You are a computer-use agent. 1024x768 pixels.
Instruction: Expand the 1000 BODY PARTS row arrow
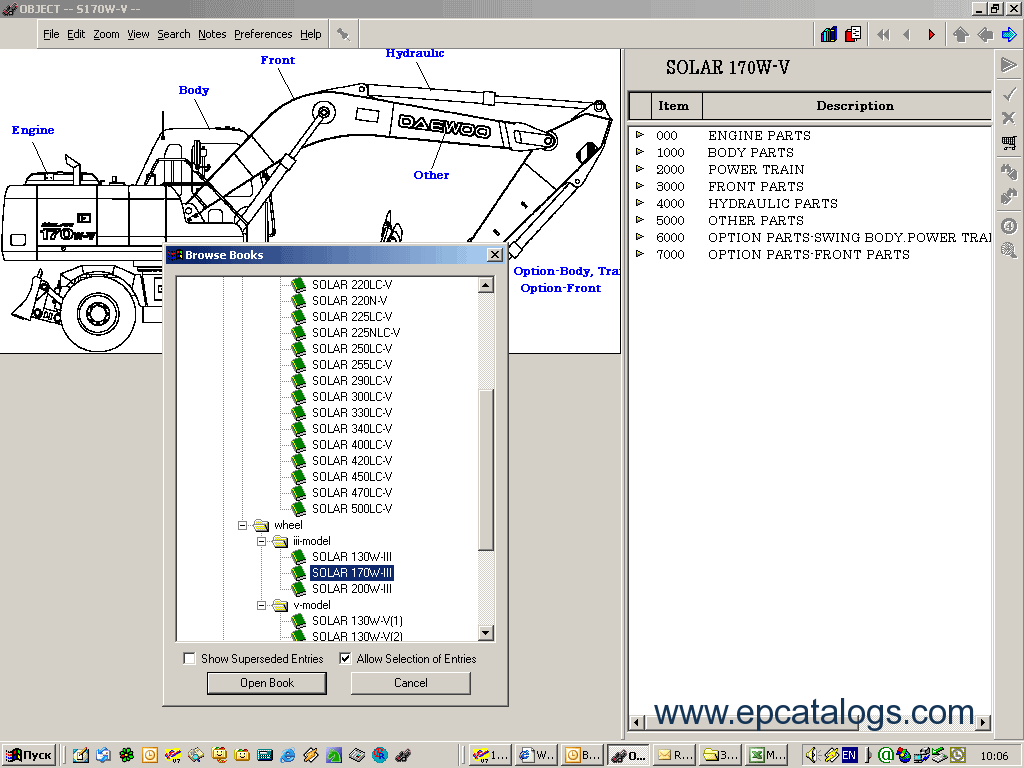[x=640, y=152]
